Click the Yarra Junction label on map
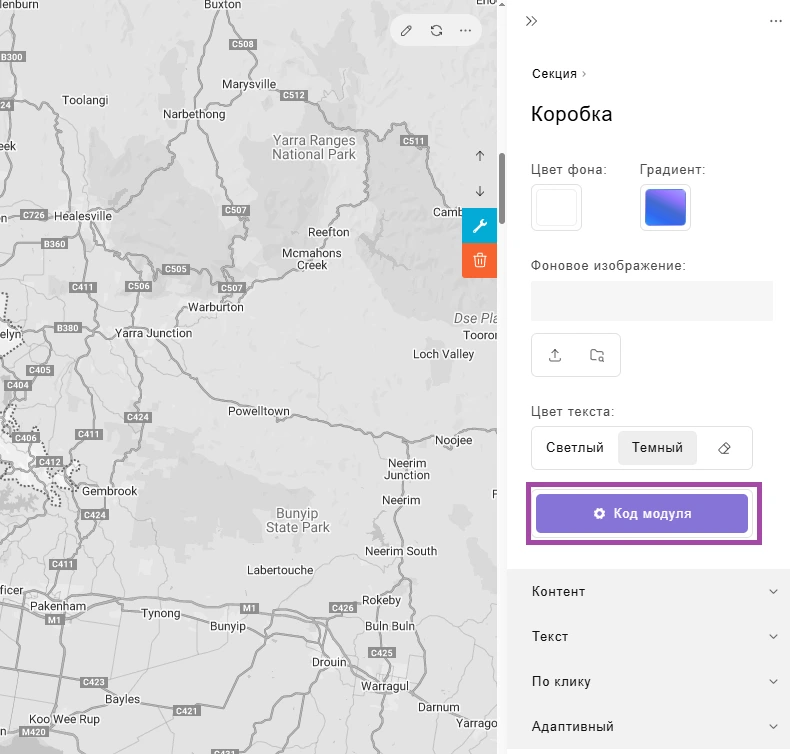The height and width of the screenshot is (754, 790). (154, 333)
